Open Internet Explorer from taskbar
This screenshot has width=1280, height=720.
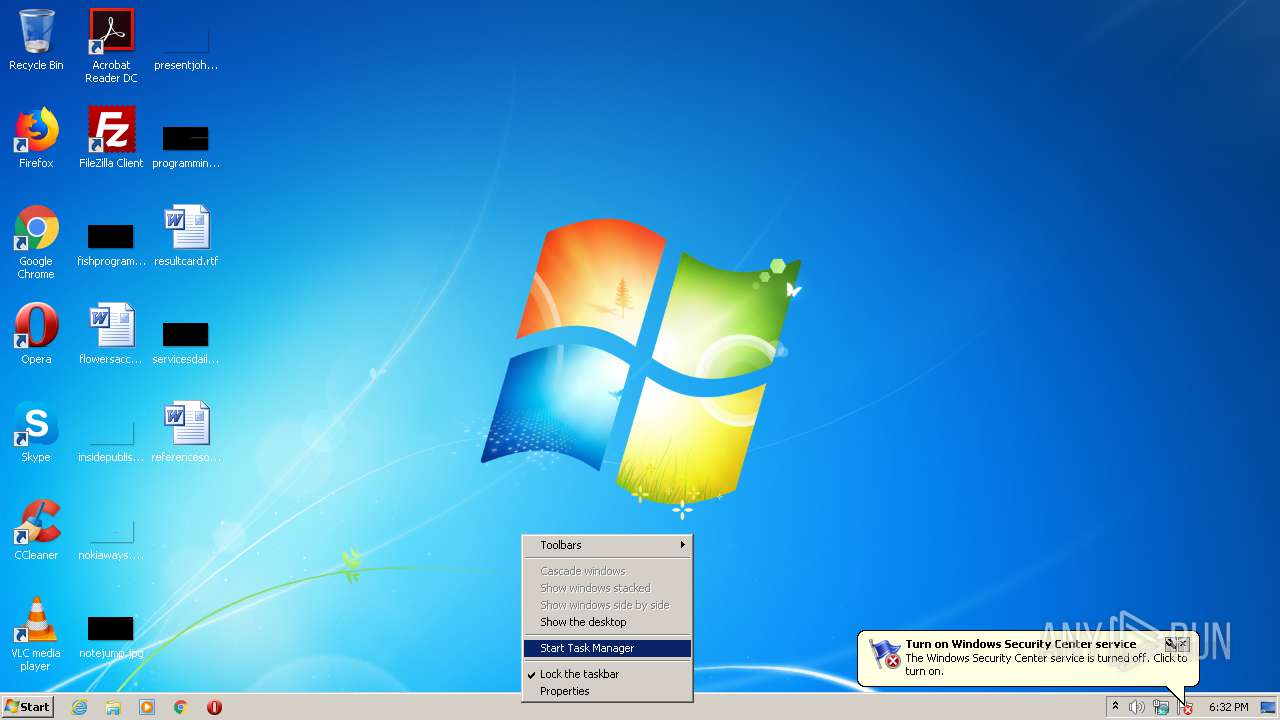79,707
